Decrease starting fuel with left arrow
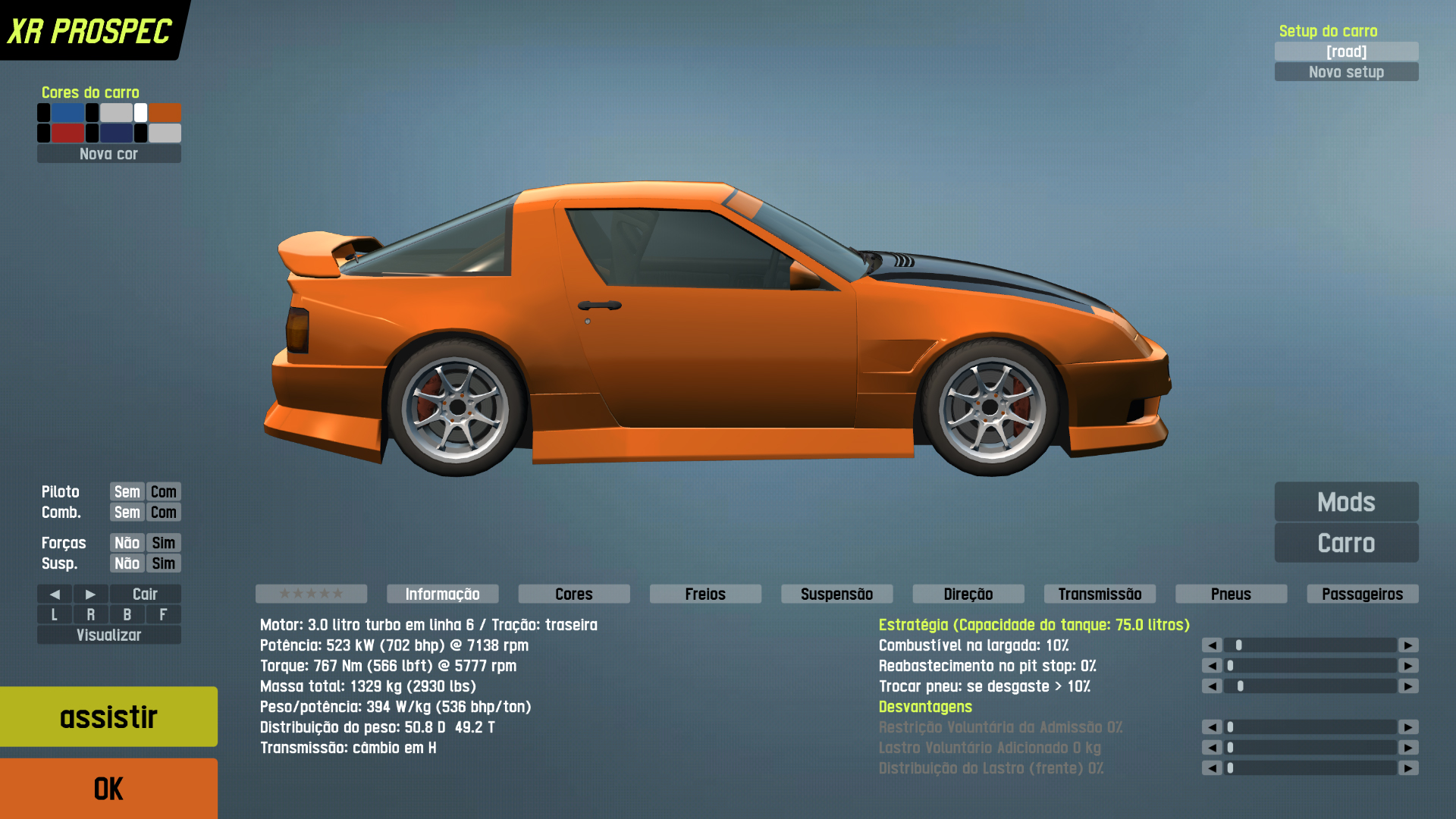 pyautogui.click(x=1212, y=645)
